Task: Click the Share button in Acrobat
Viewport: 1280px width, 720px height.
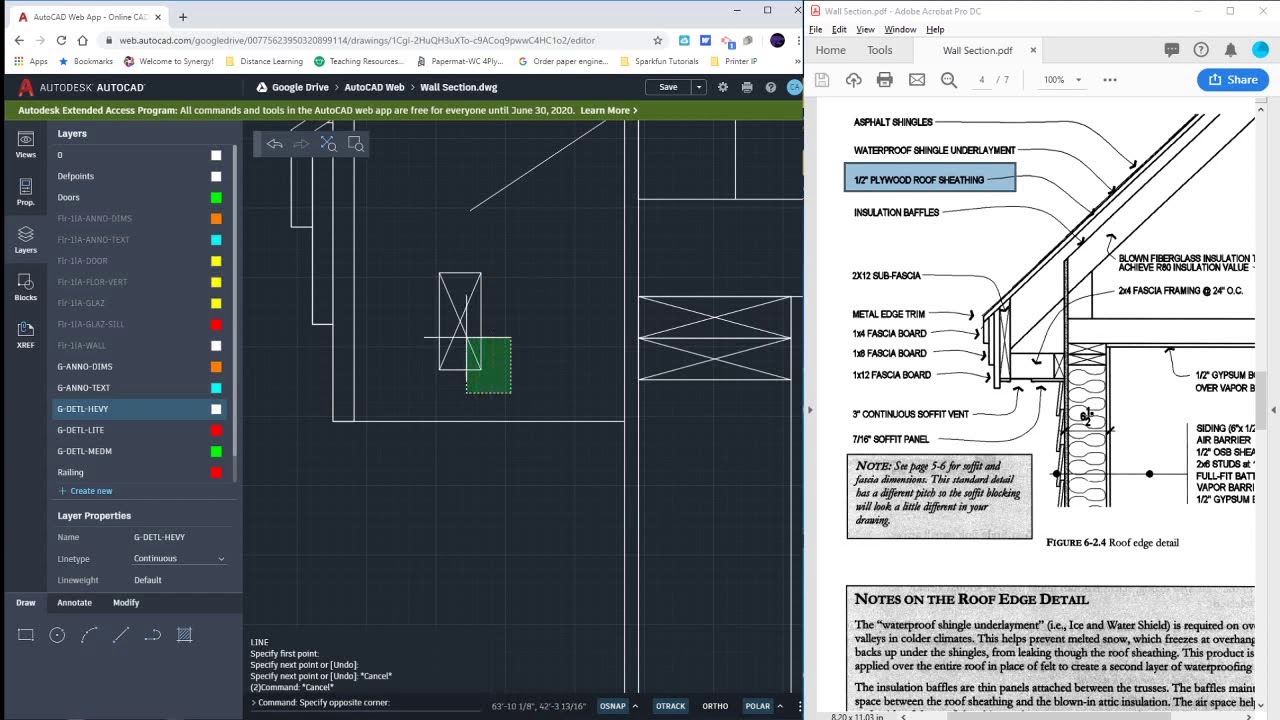Action: pyautogui.click(x=1233, y=80)
